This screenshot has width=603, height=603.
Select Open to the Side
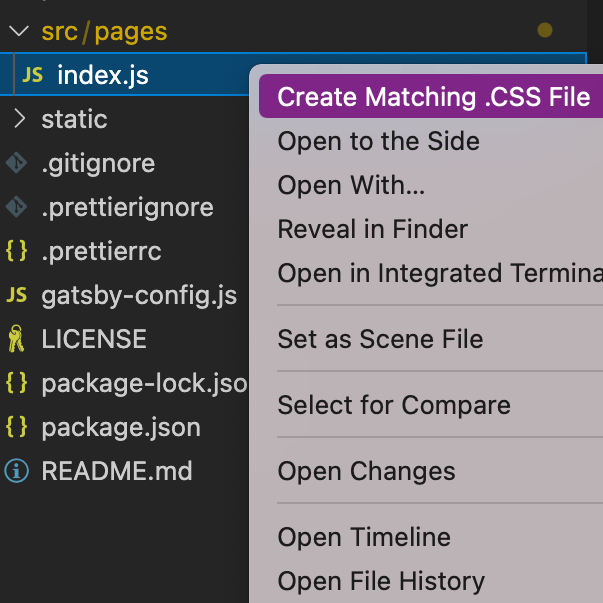click(378, 141)
